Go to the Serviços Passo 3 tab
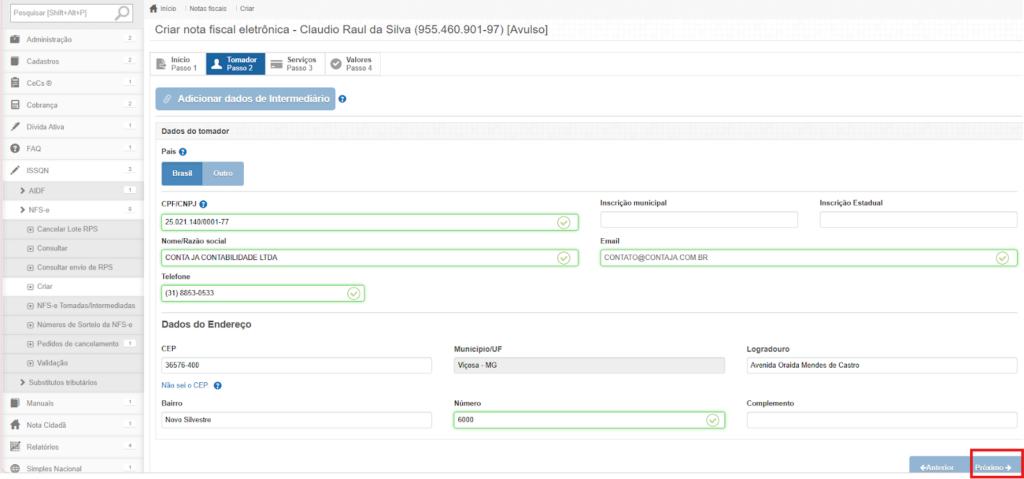The height and width of the screenshot is (479, 1024). coord(293,64)
